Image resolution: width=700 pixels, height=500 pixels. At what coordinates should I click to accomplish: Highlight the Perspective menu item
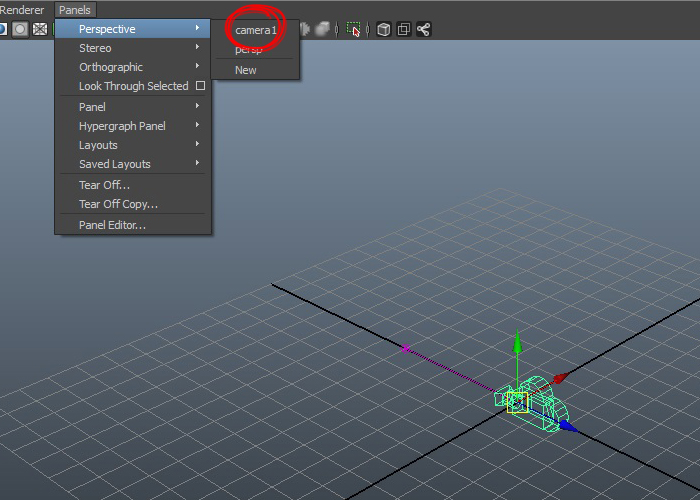tap(133, 29)
